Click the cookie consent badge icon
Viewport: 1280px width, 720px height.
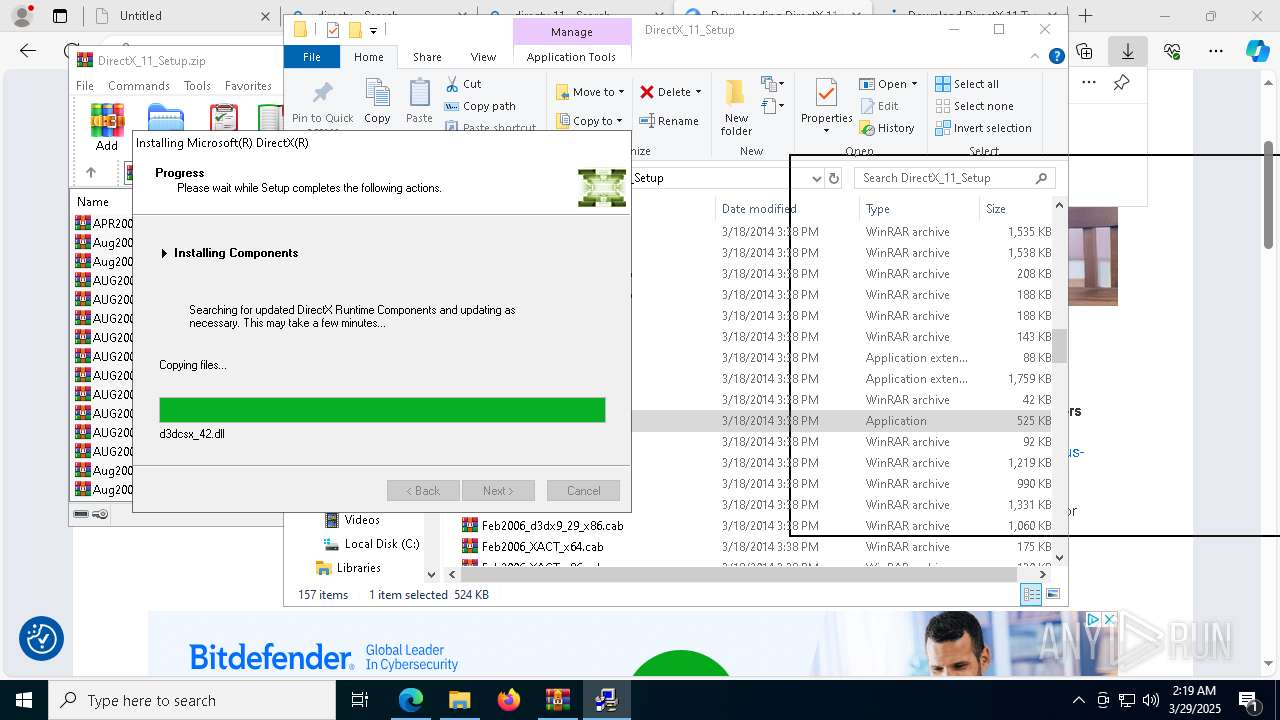(42, 639)
